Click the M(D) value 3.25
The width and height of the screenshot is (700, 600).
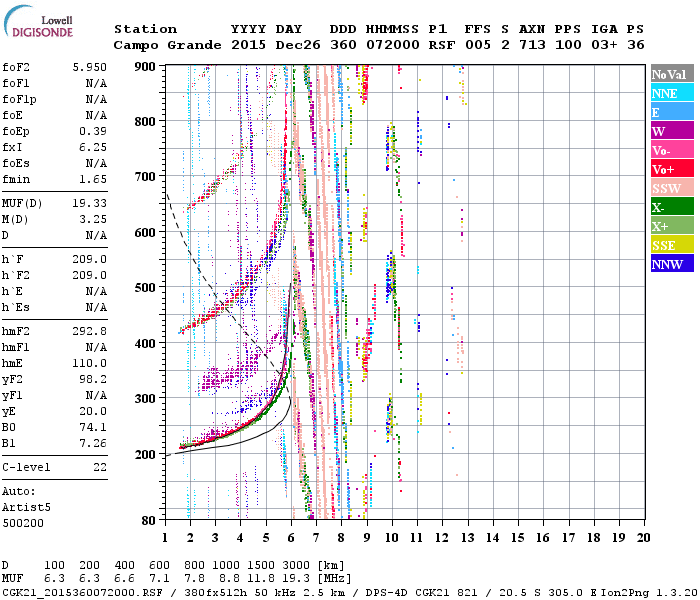pyautogui.click(x=93, y=220)
